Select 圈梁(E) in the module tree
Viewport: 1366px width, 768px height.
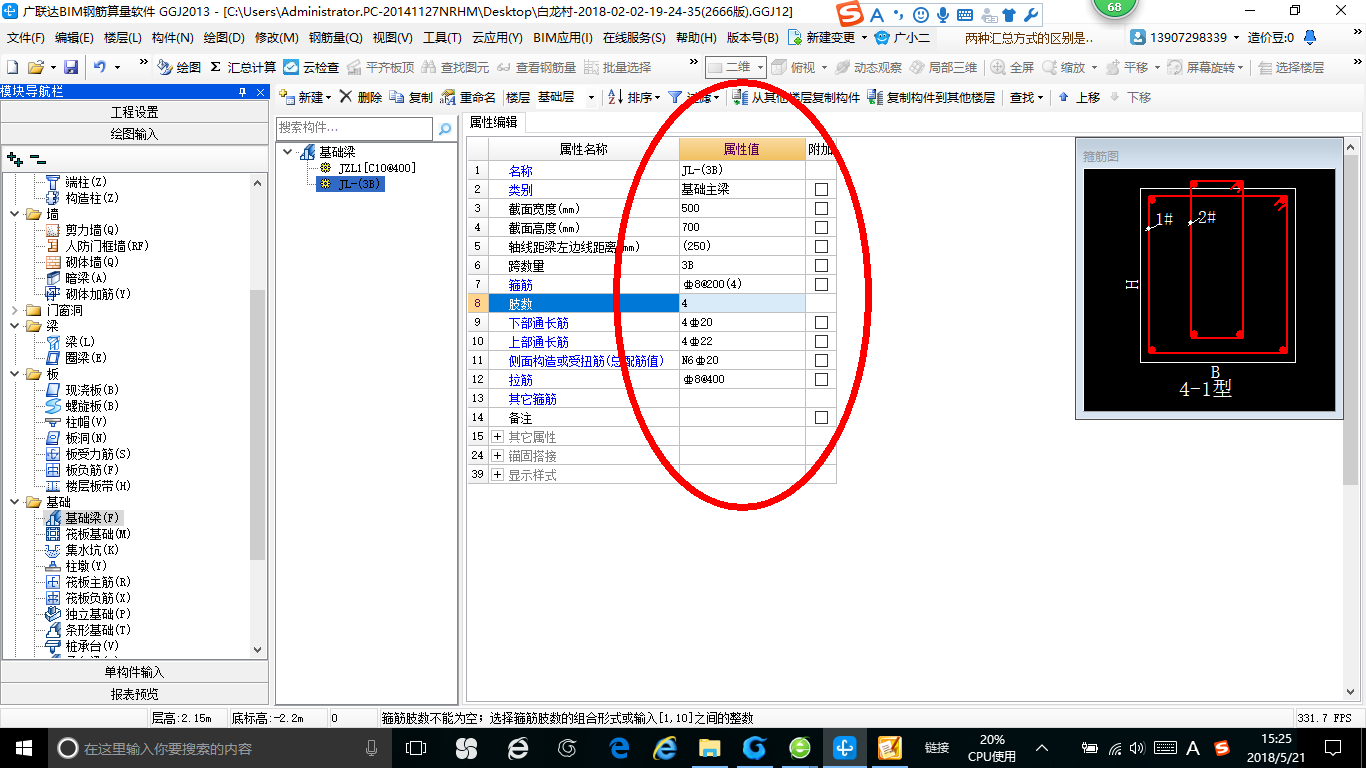click(x=85, y=358)
